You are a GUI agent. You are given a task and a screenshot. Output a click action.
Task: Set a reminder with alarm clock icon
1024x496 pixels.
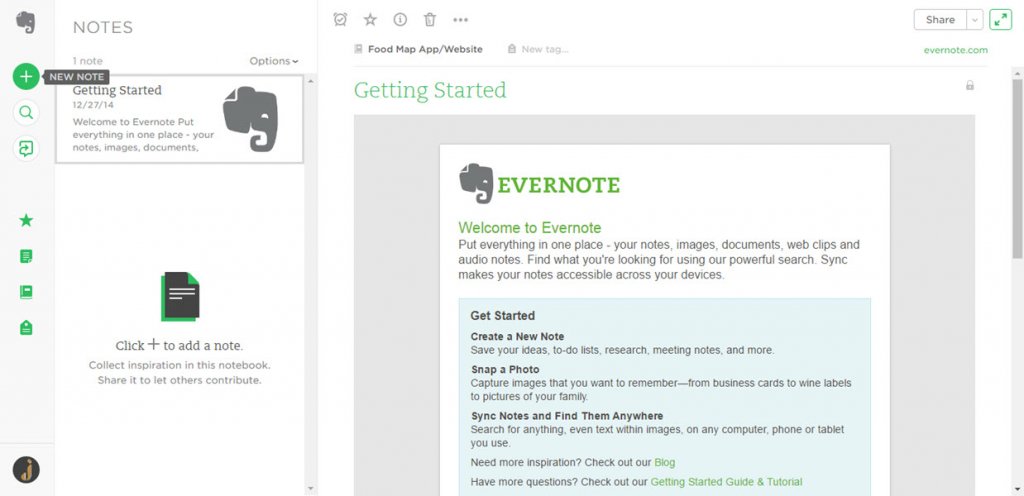coord(340,20)
